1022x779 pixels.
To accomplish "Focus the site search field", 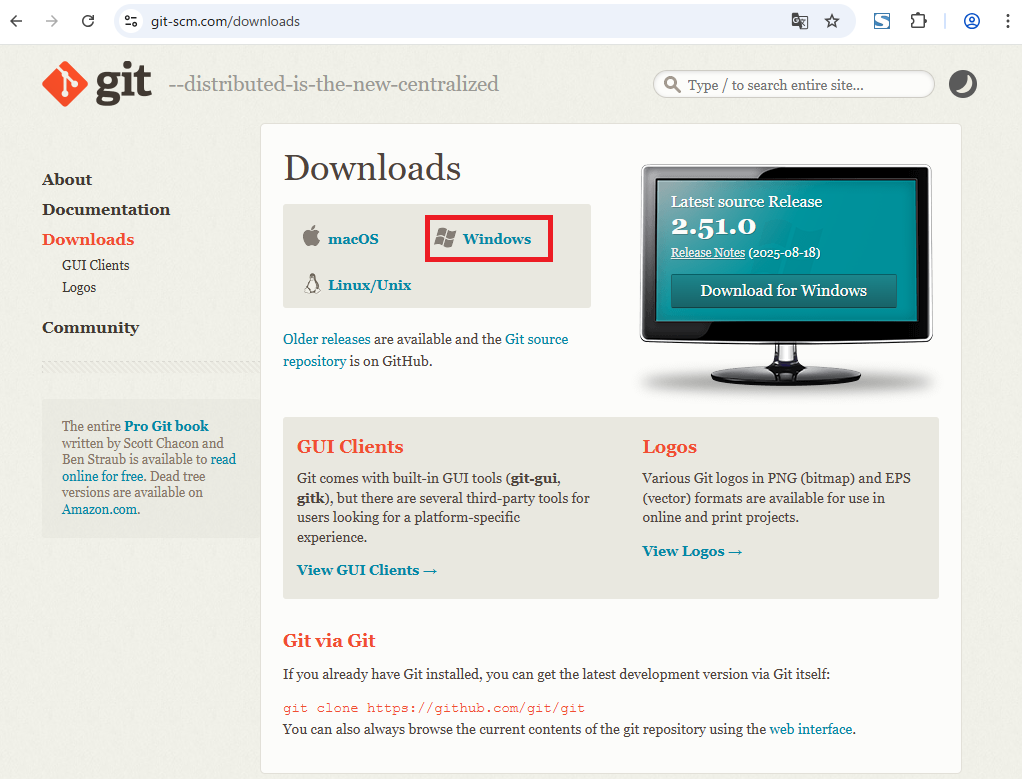I will click(x=793, y=84).
